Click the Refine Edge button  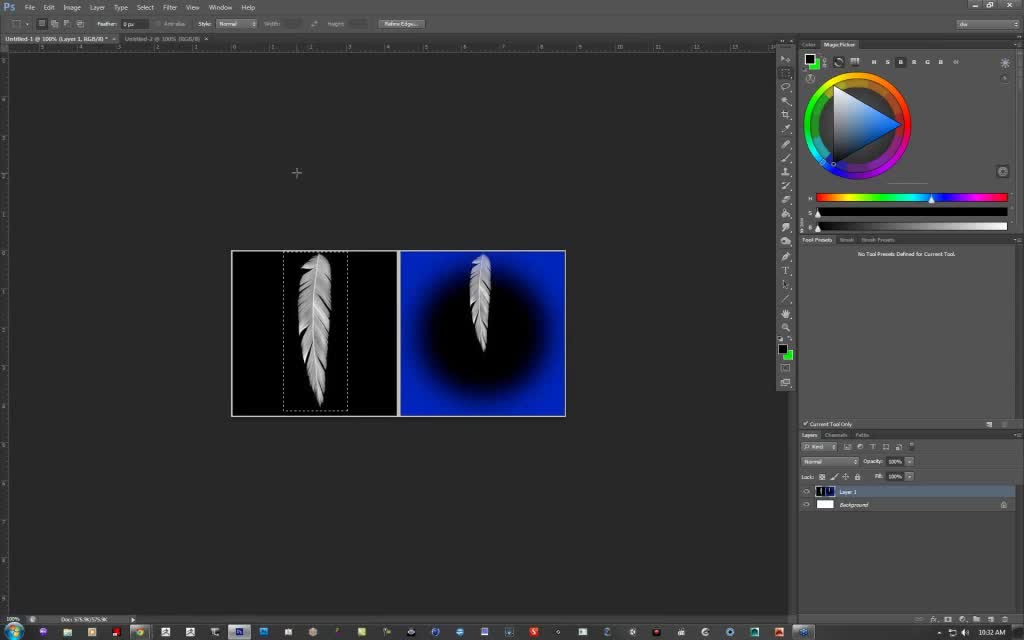(401, 23)
